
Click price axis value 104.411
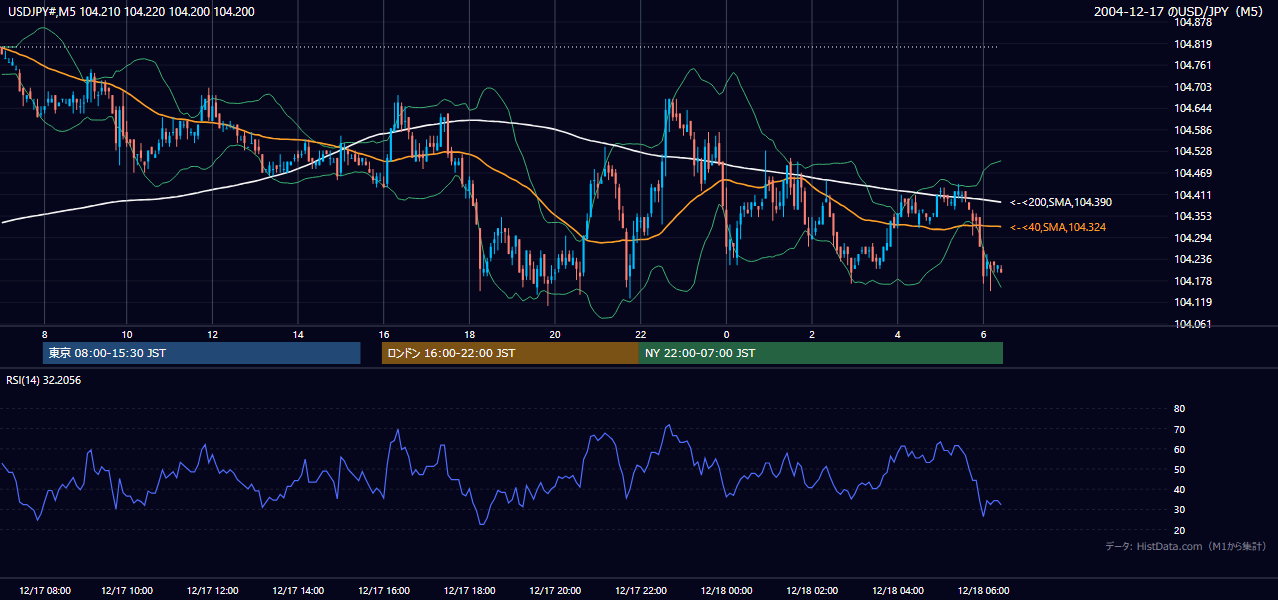(x=1193, y=195)
